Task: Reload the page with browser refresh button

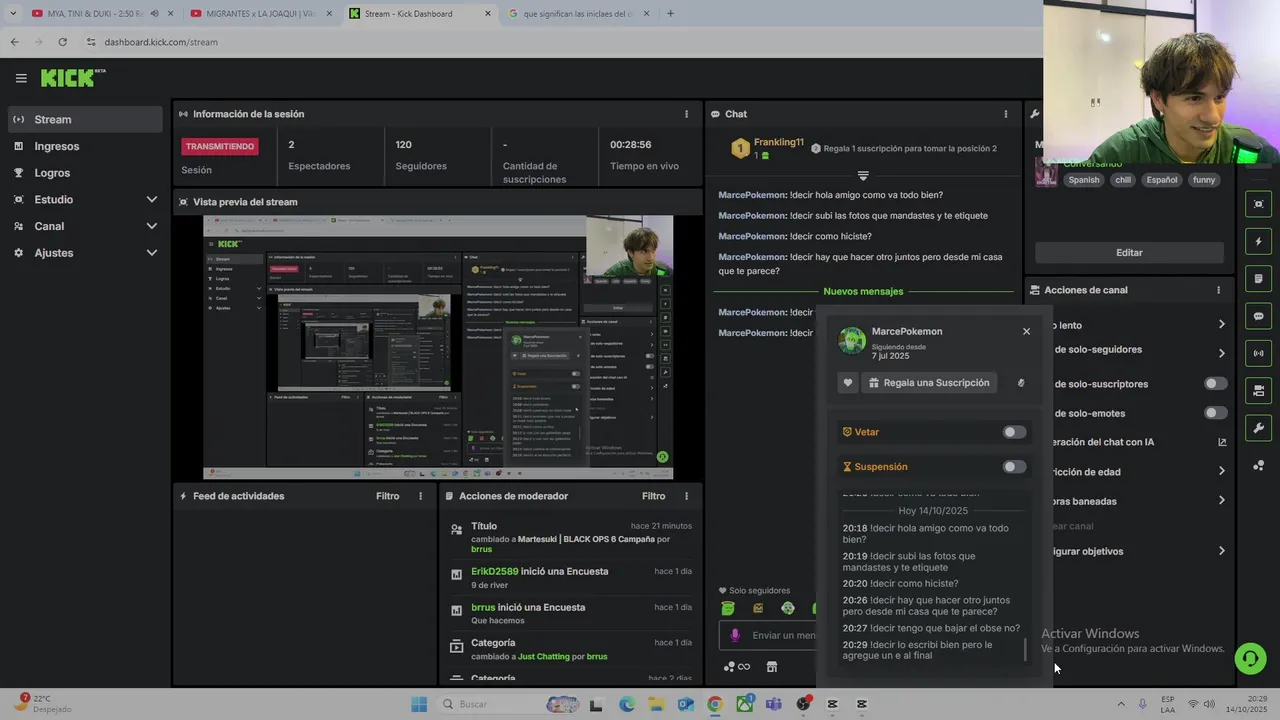Action: coord(62,42)
